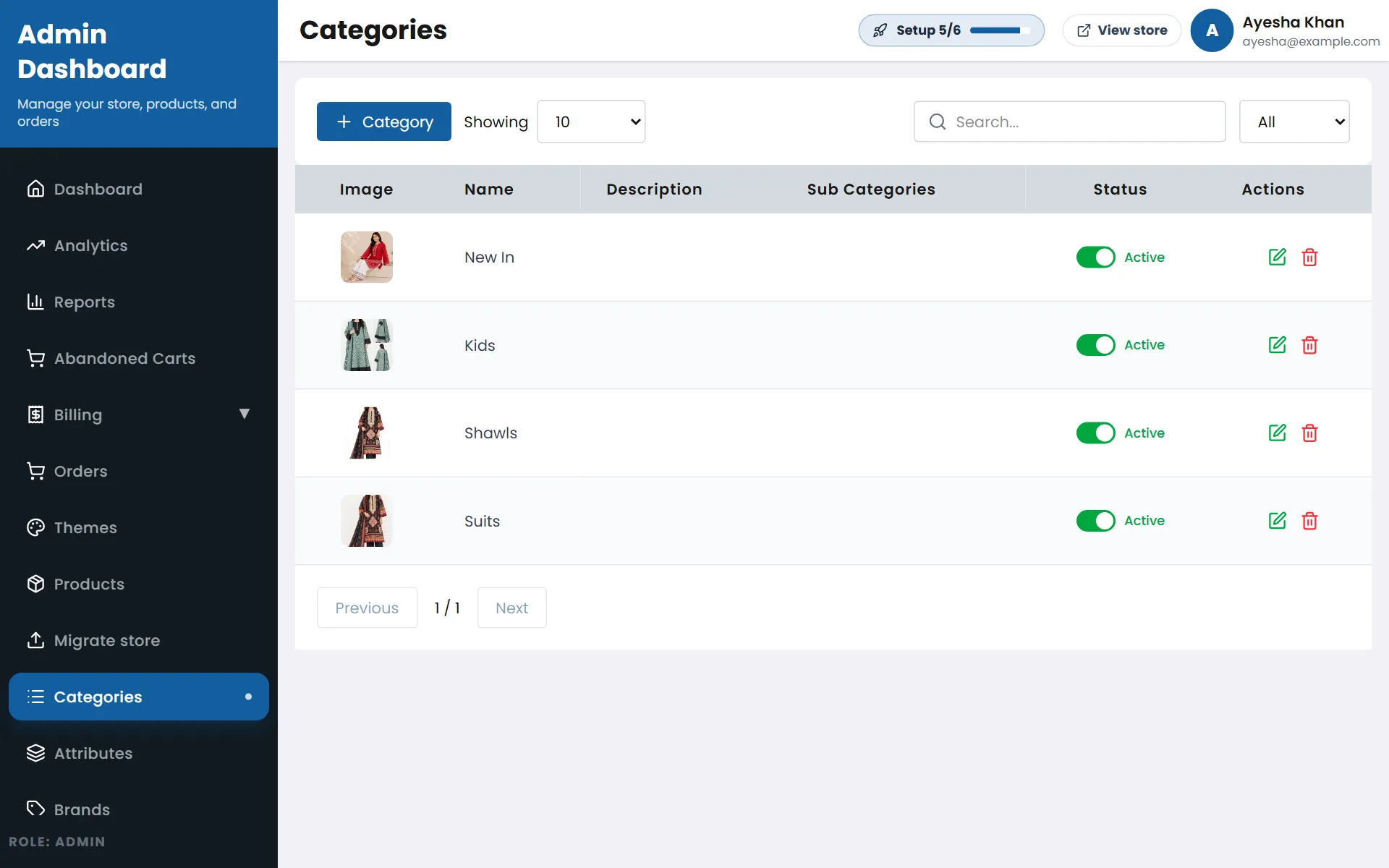
Task: Click the Suits category image
Action: [x=367, y=521]
